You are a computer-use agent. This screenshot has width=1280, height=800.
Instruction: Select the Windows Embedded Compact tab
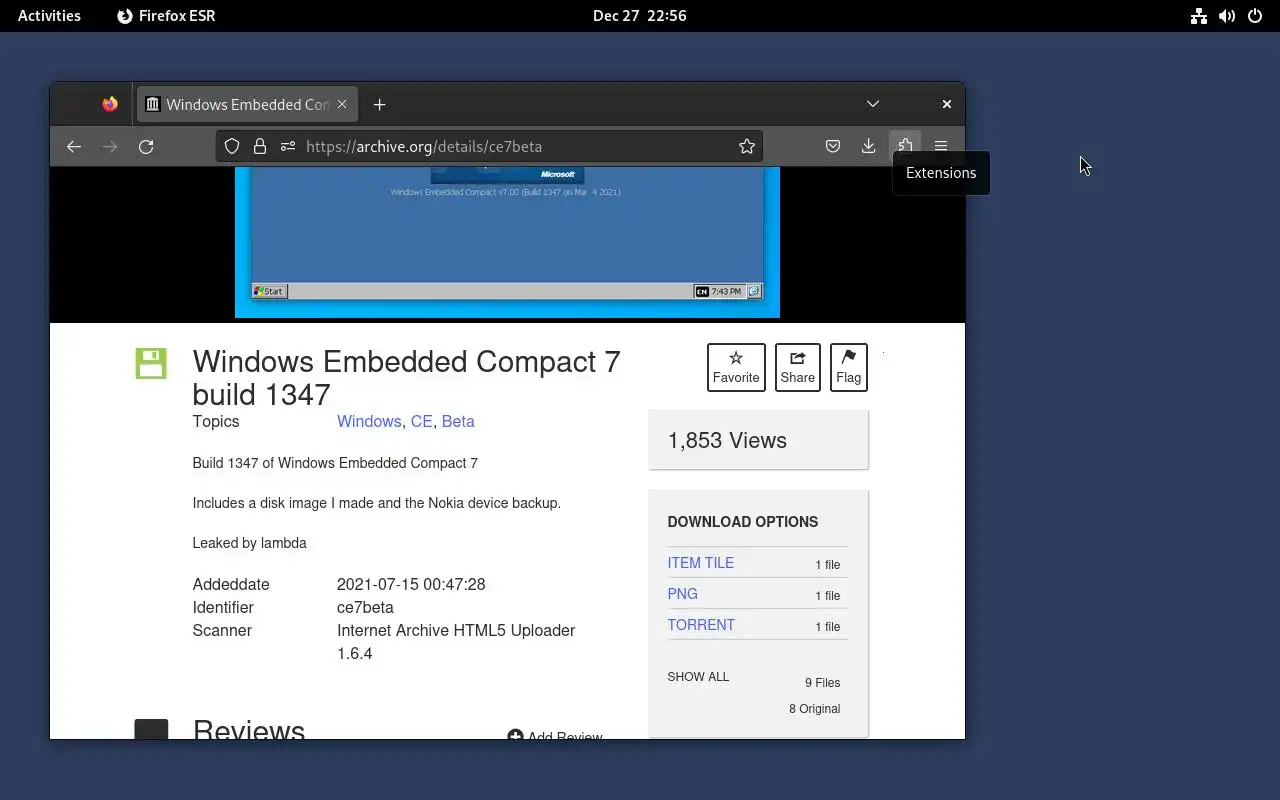246,104
